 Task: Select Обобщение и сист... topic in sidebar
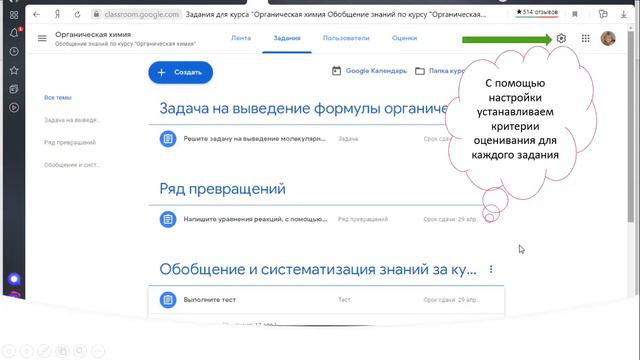pos(72,165)
